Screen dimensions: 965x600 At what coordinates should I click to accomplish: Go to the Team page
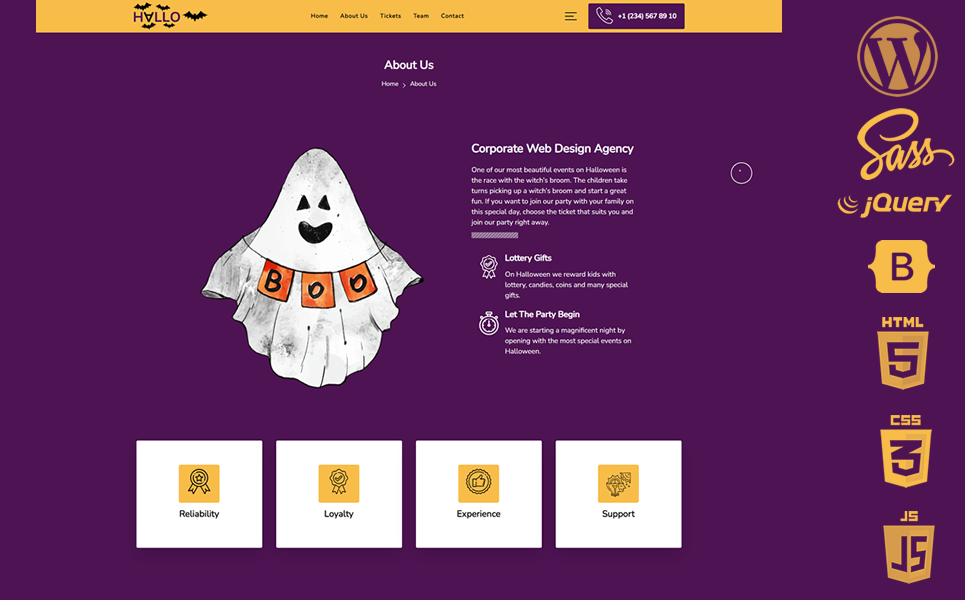(421, 16)
